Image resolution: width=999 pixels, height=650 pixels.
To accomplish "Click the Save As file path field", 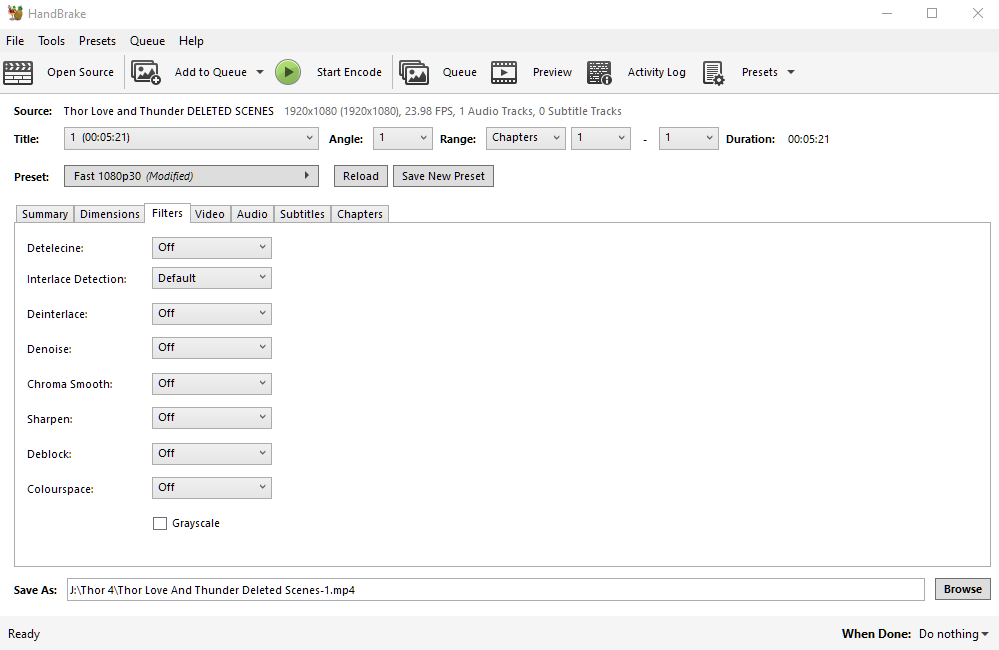I will click(x=496, y=589).
